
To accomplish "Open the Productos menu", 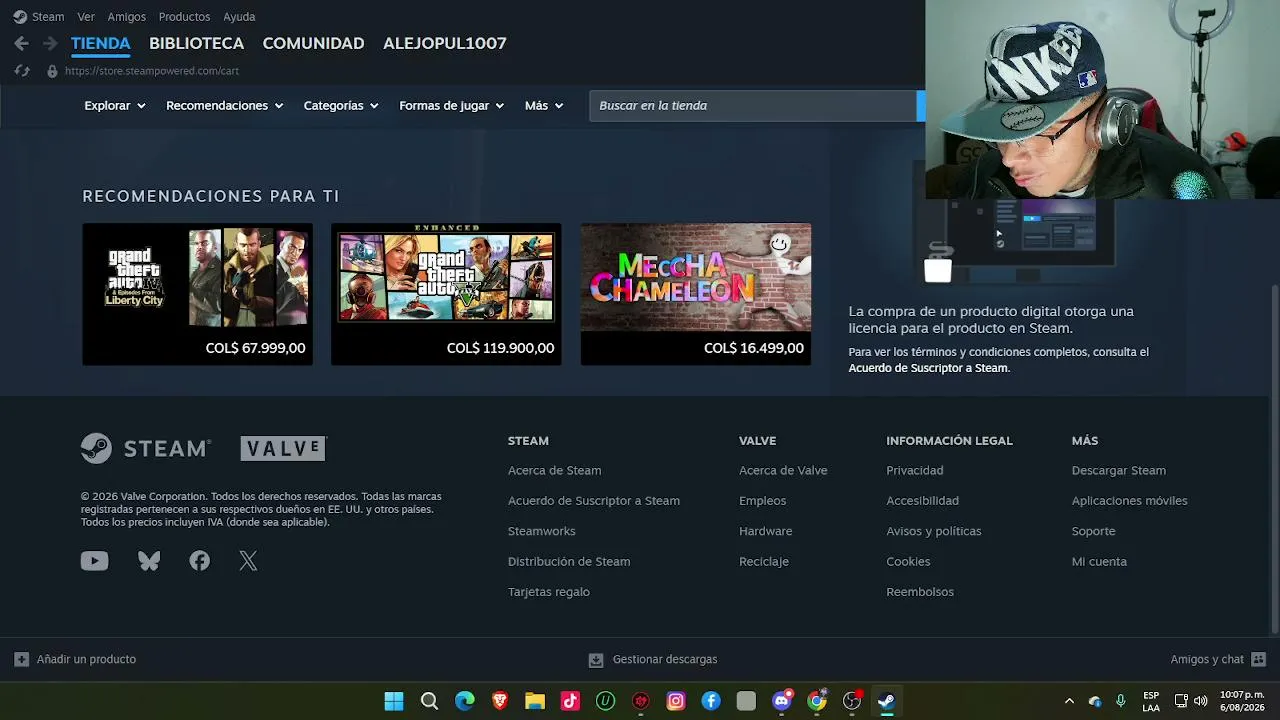I will [x=184, y=17].
